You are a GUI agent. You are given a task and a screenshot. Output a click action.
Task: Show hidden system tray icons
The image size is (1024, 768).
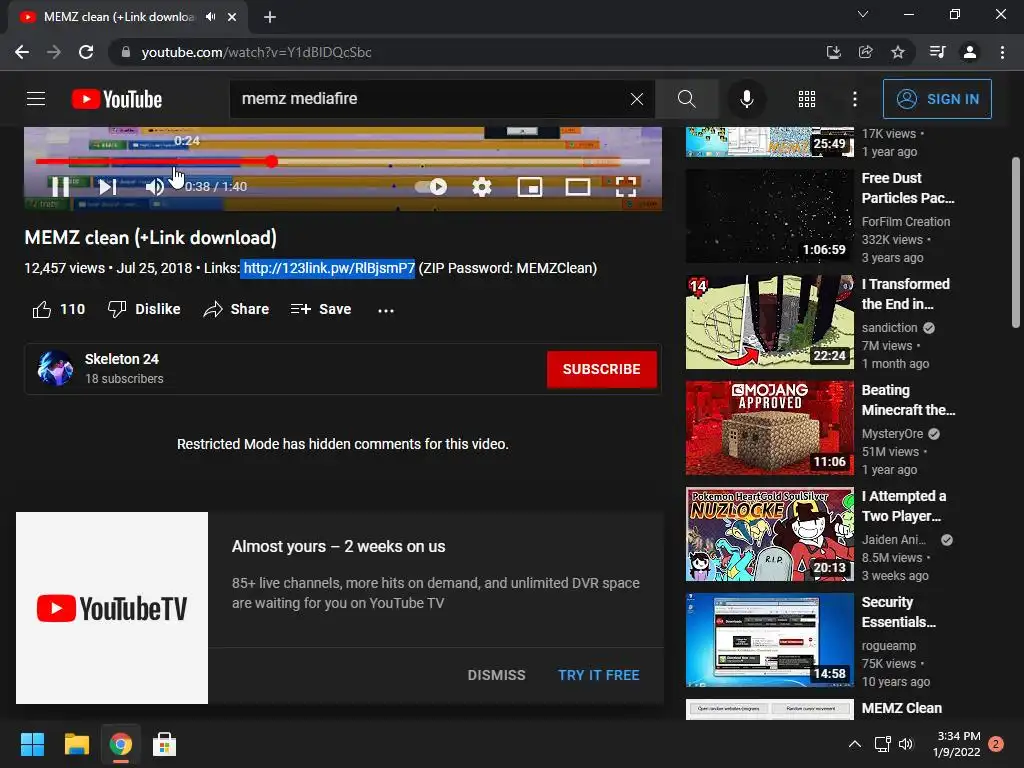(854, 744)
